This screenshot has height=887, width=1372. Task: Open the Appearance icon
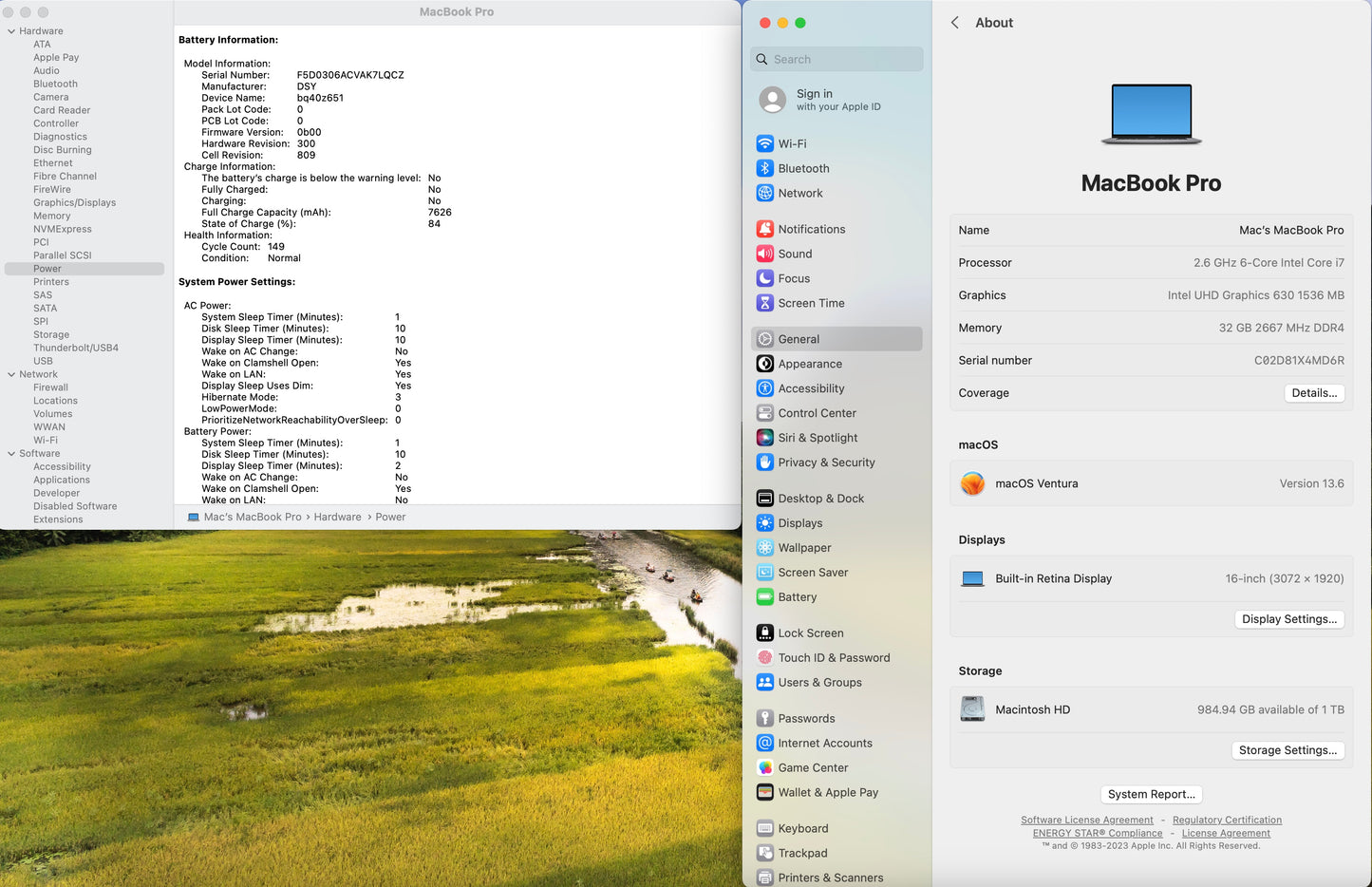point(765,364)
